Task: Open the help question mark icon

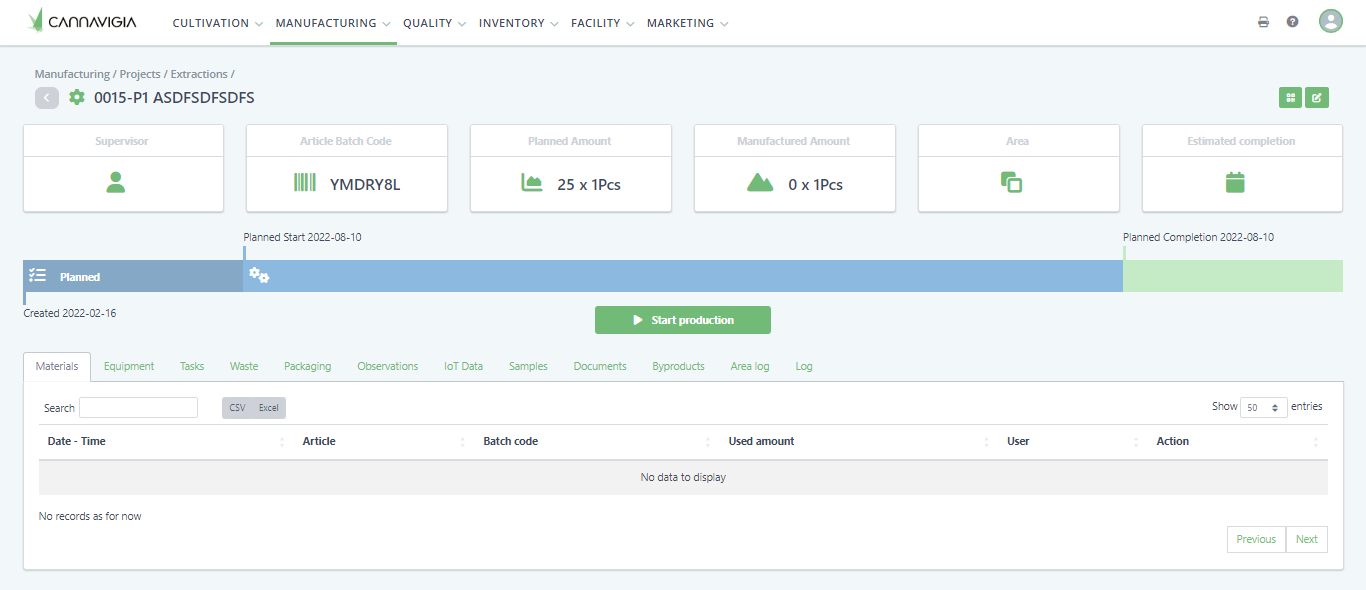Action: tap(1292, 22)
